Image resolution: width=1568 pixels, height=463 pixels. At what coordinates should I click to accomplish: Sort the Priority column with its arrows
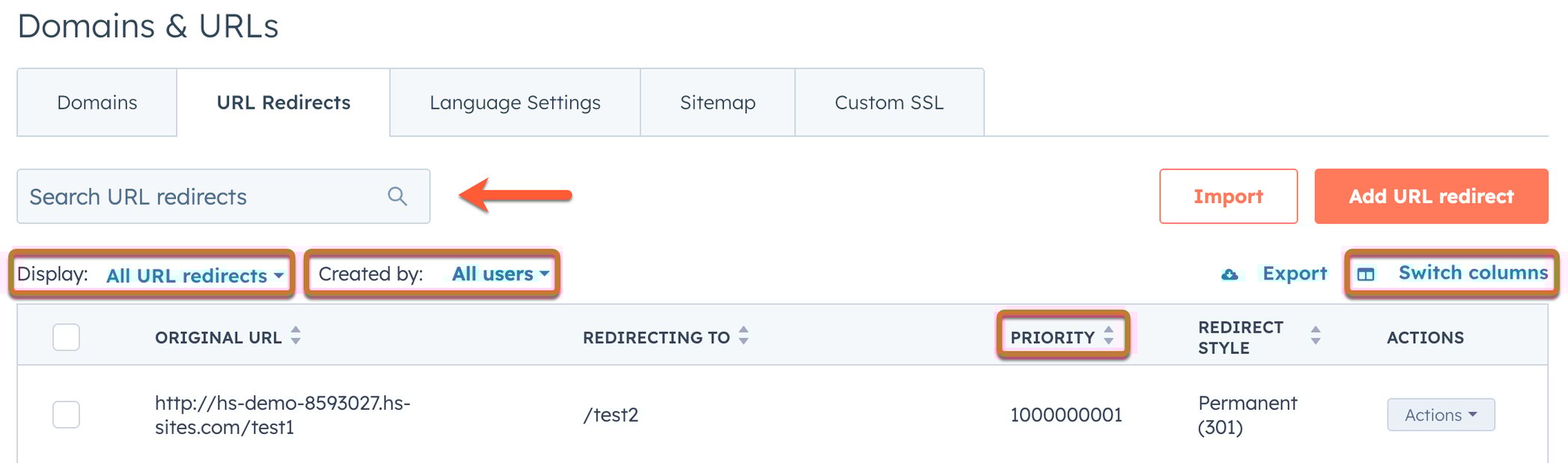(1110, 337)
